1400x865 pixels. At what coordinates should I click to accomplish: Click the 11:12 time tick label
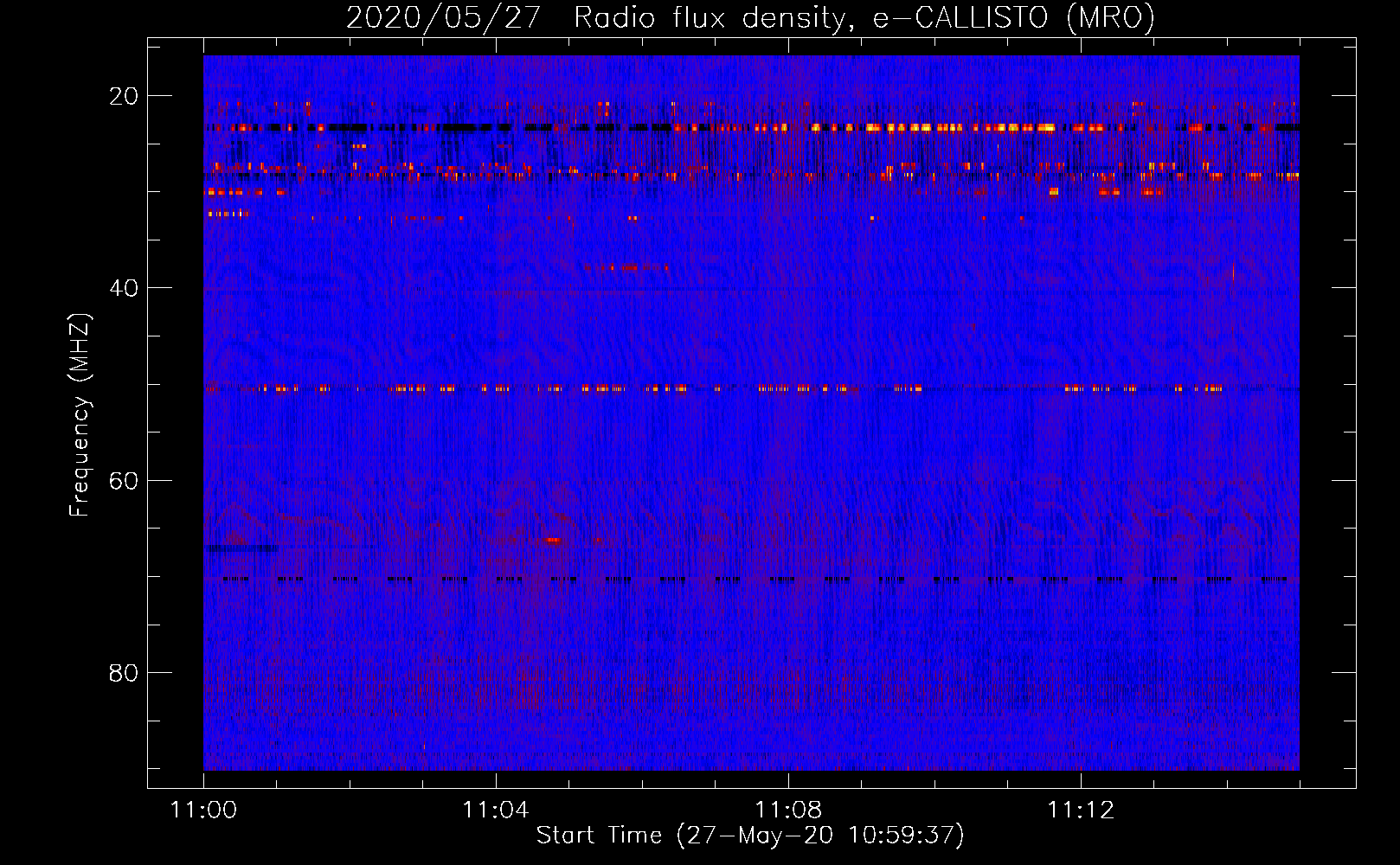click(1081, 811)
